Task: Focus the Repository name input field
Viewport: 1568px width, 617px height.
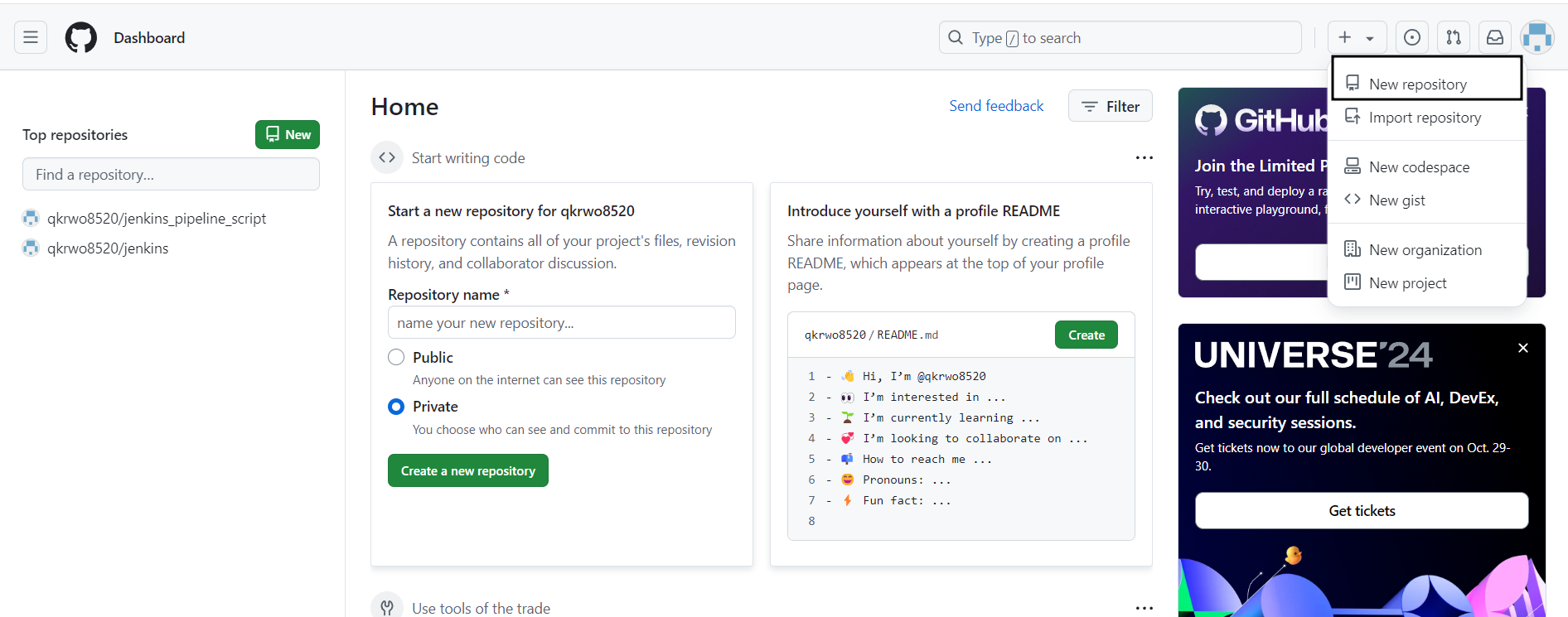Action: [x=562, y=322]
